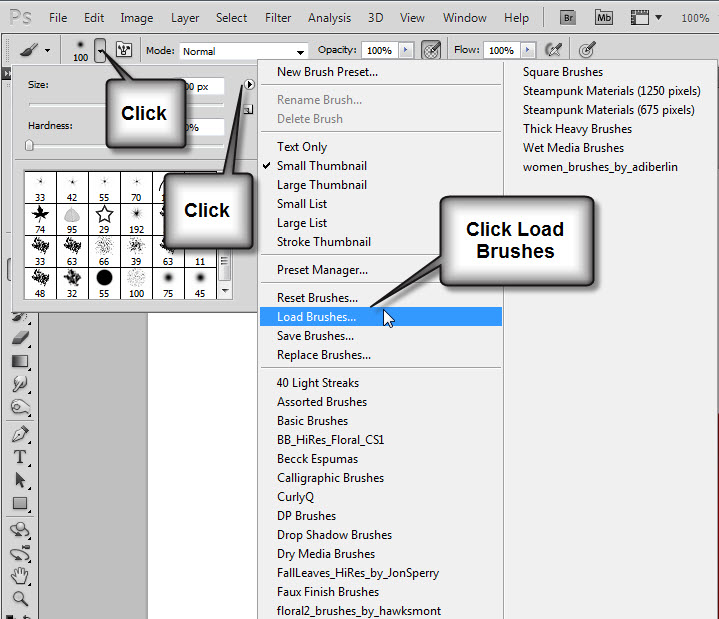
Task: Click the Flow value field
Action: (x=502, y=50)
